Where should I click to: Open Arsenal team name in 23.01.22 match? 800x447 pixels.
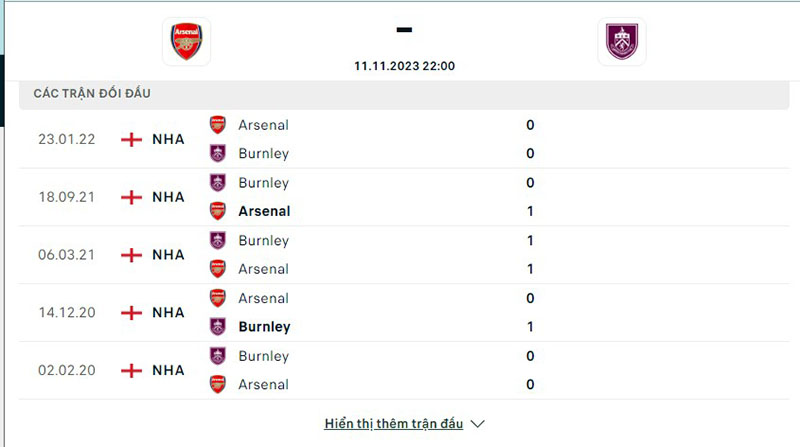pos(263,125)
